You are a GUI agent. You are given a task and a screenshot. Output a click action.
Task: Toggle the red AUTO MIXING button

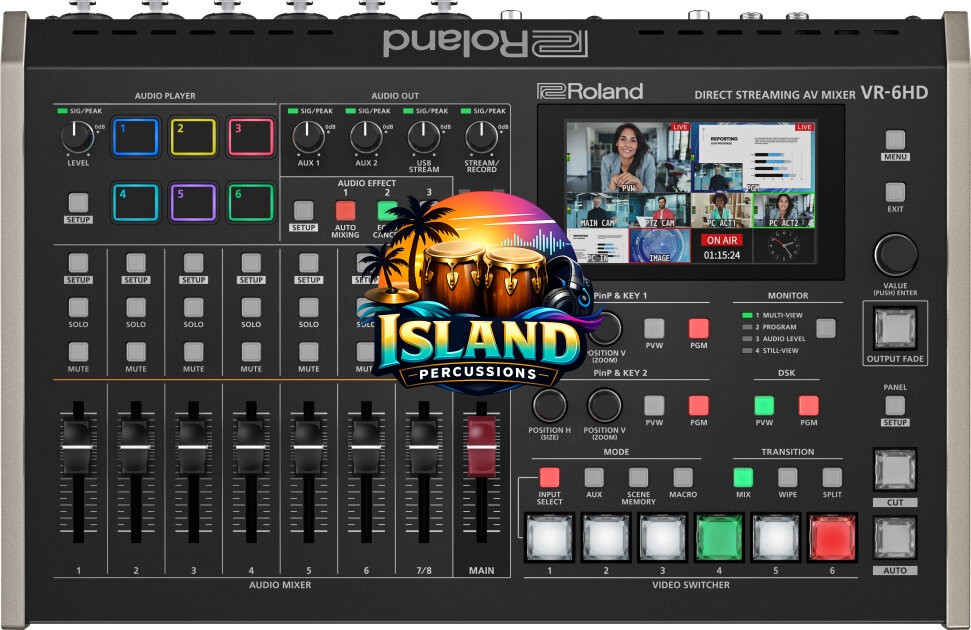345,211
